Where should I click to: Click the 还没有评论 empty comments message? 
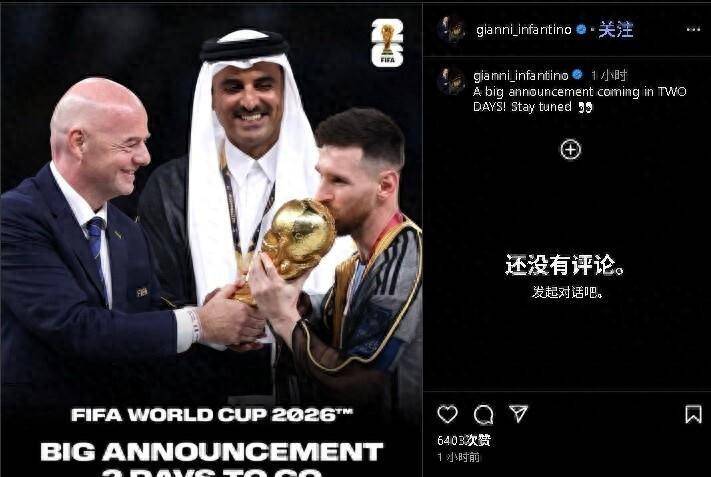coord(565,265)
